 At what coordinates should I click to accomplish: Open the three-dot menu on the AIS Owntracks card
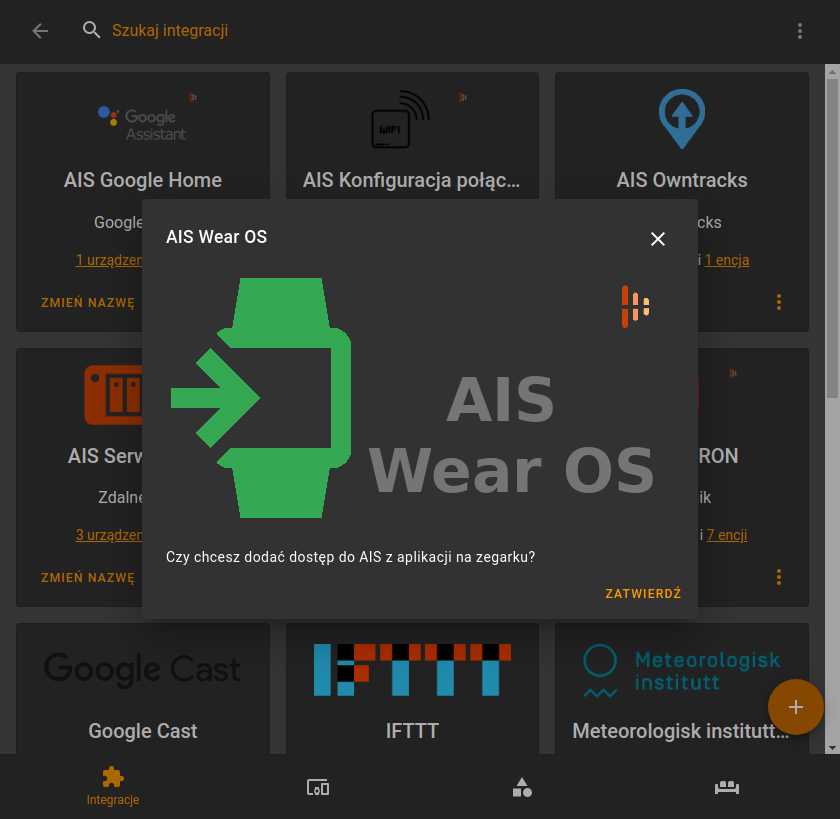pyautogui.click(x=778, y=302)
